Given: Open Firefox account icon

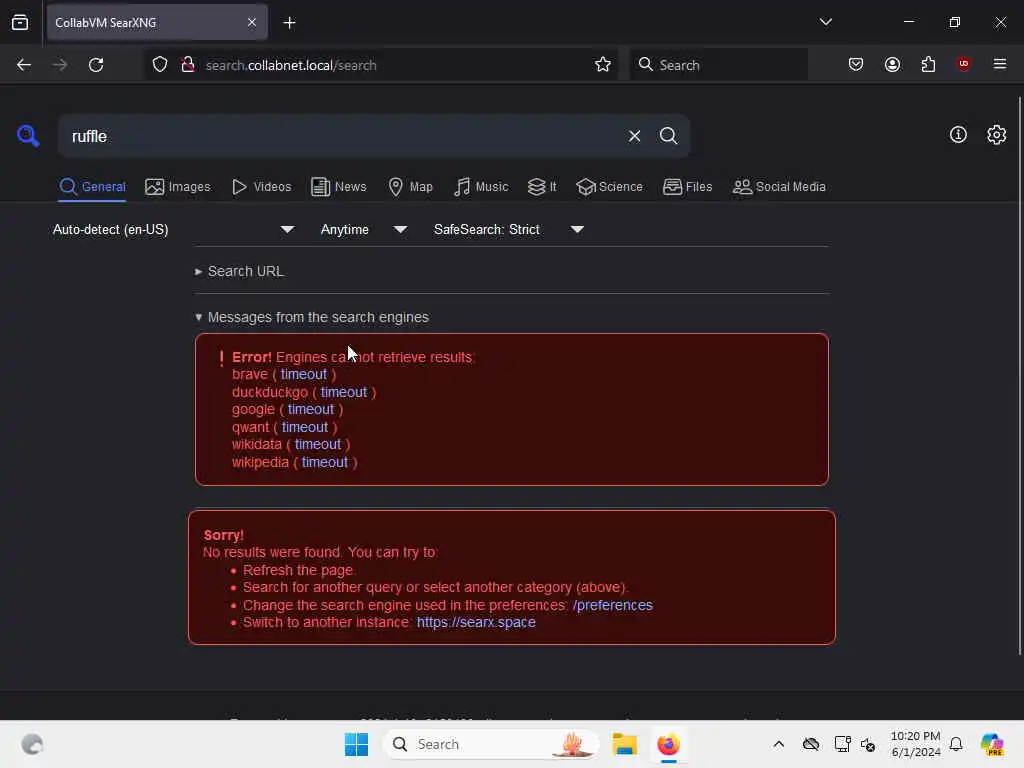Looking at the screenshot, I should point(892,65).
